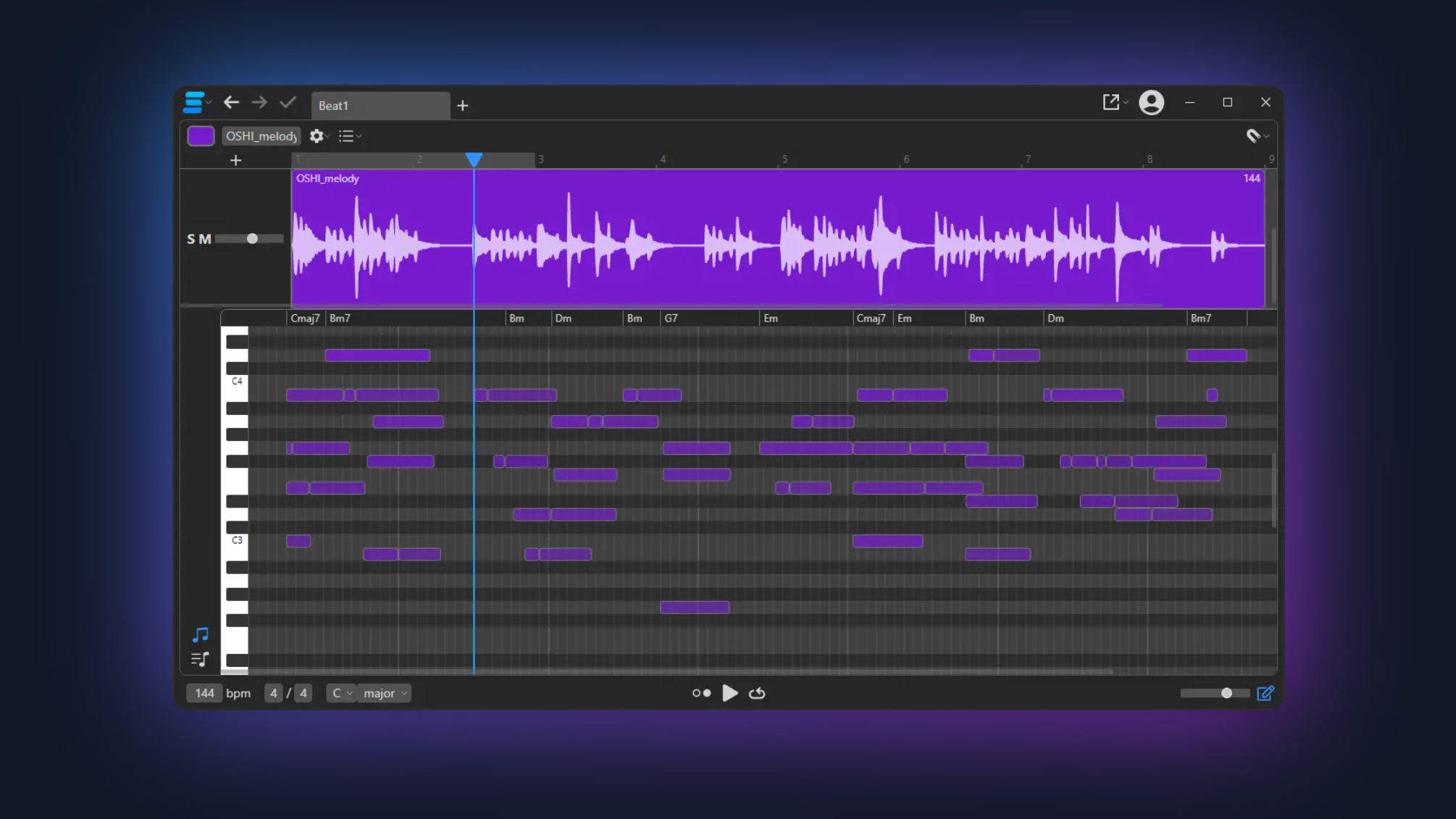1456x819 pixels.
Task: Open the key root C dropdown
Action: point(342,693)
